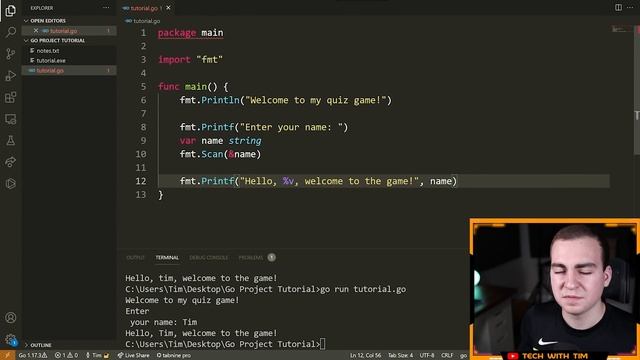Place cursor on line 1 'package main'
This screenshot has height=360, width=640.
coord(191,33)
